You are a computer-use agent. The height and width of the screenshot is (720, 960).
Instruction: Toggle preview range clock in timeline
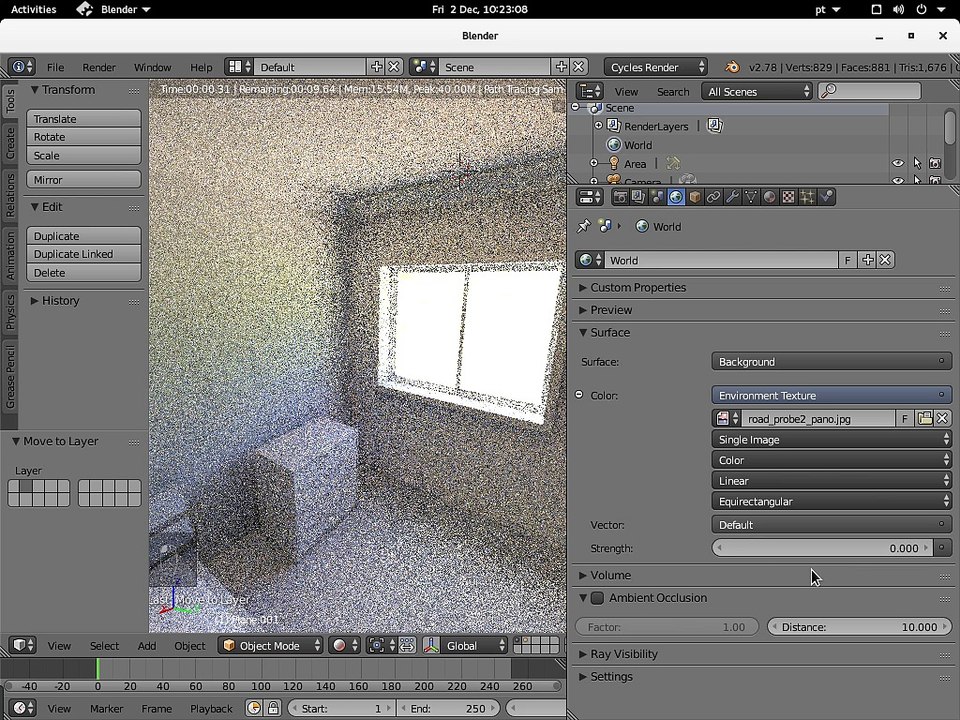pyautogui.click(x=254, y=708)
